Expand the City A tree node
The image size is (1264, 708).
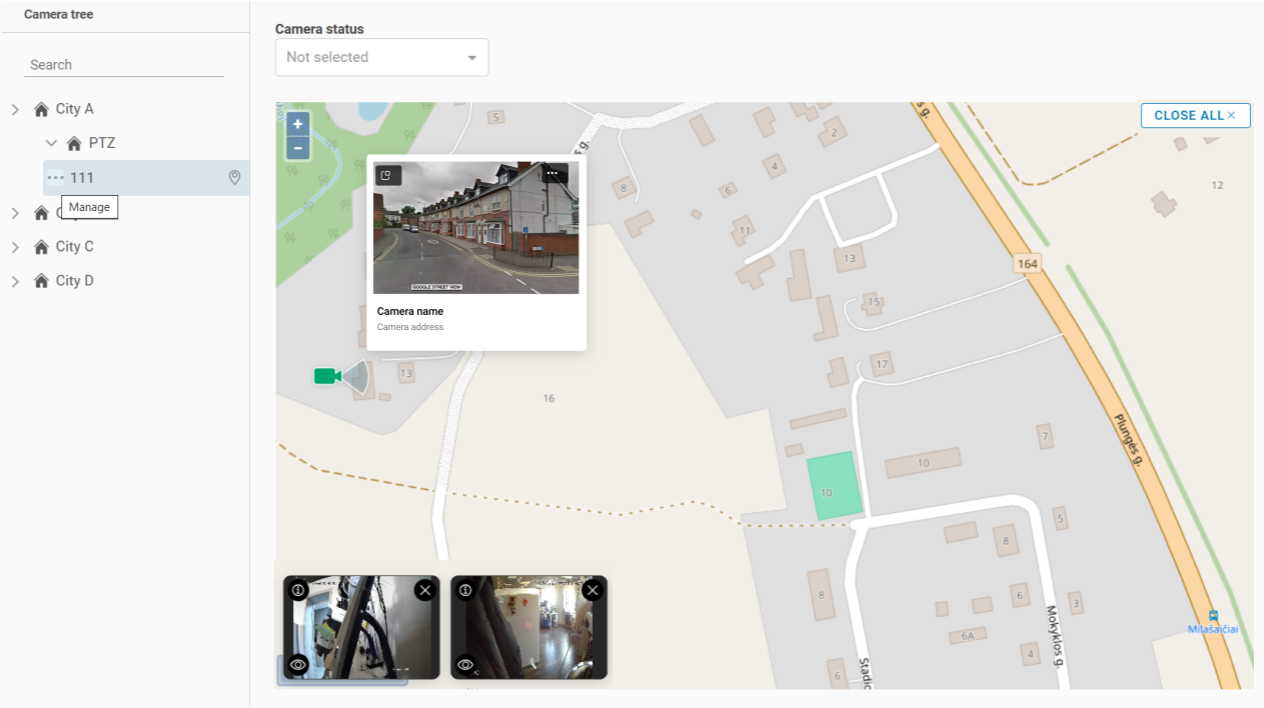tap(15, 109)
